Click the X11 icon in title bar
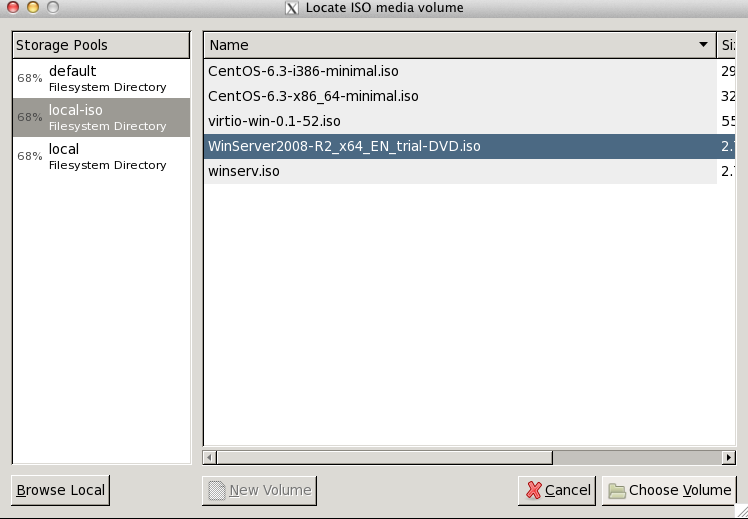This screenshot has height=519, width=748. pyautogui.click(x=292, y=8)
